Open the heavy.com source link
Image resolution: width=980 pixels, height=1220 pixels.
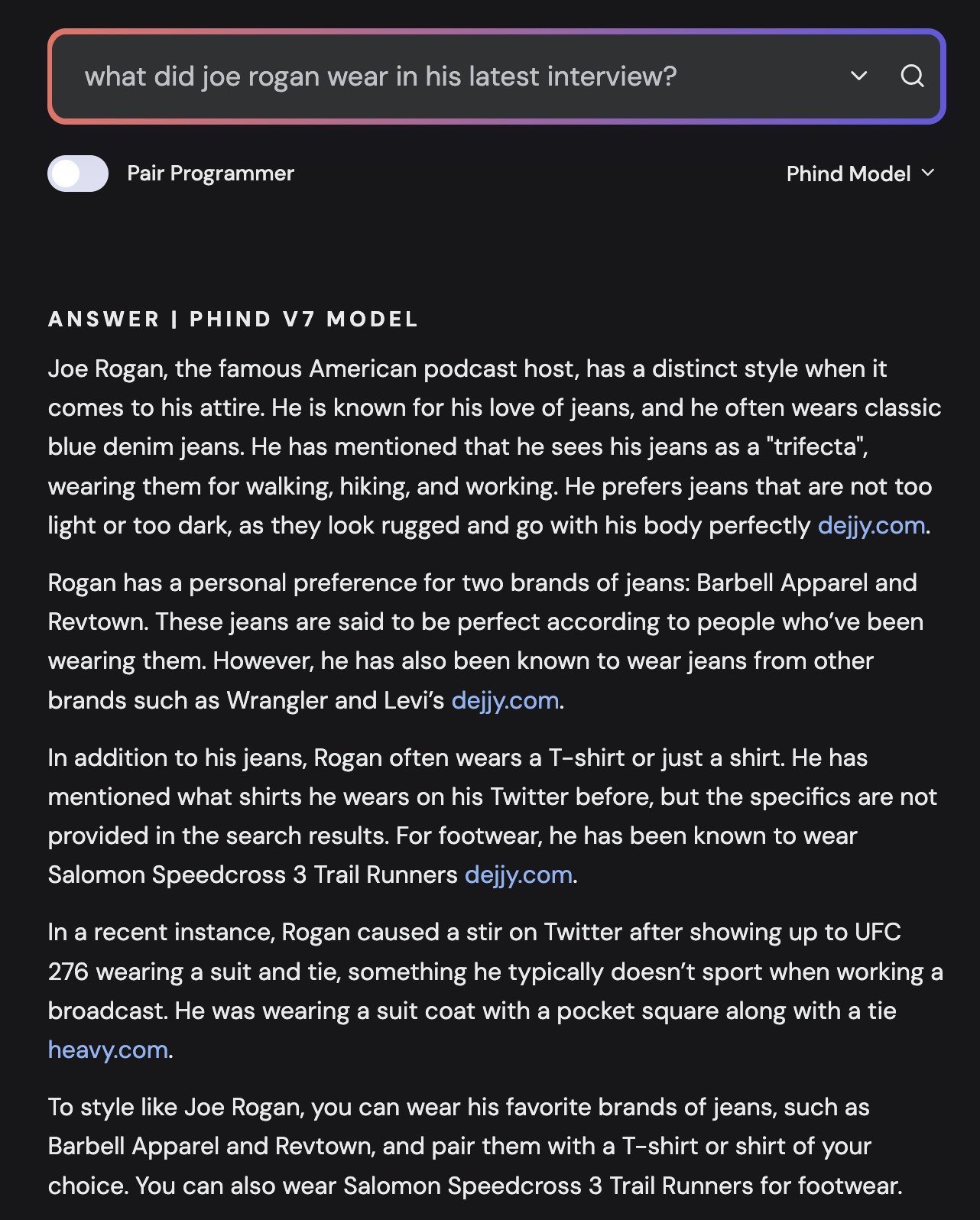108,1050
